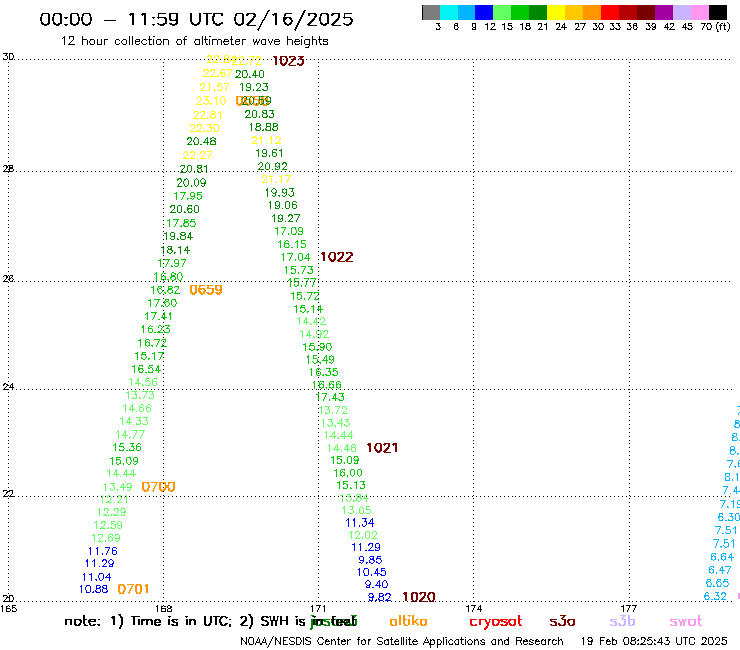This screenshot has width=740, height=650.
Task: Select the wave height value 21.57
Action: coord(214,87)
